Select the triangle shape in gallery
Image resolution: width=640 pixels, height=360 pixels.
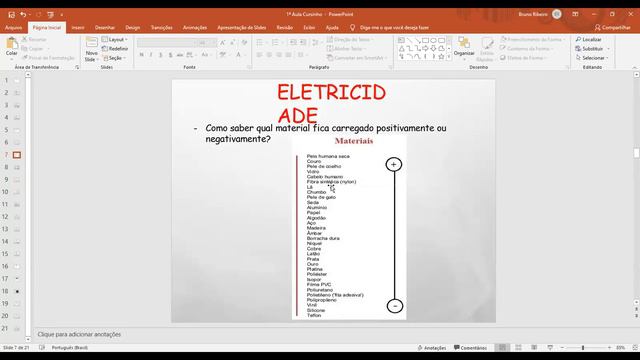coord(402,49)
